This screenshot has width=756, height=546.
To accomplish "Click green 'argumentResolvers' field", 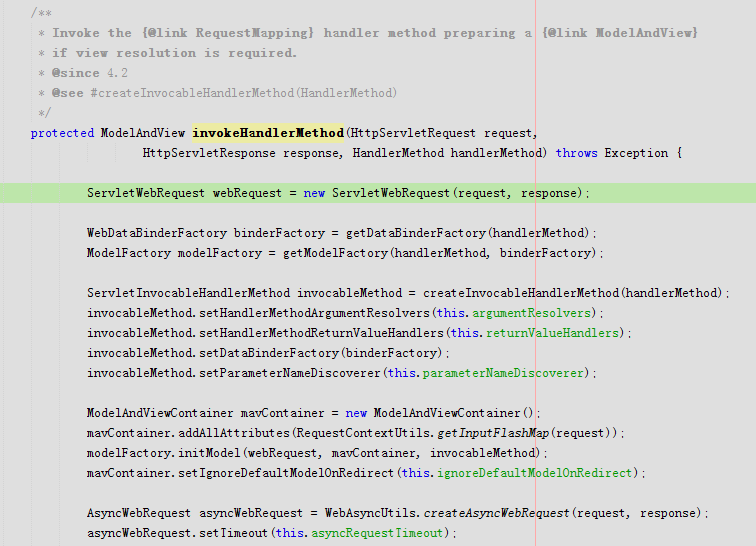I will tap(531, 313).
